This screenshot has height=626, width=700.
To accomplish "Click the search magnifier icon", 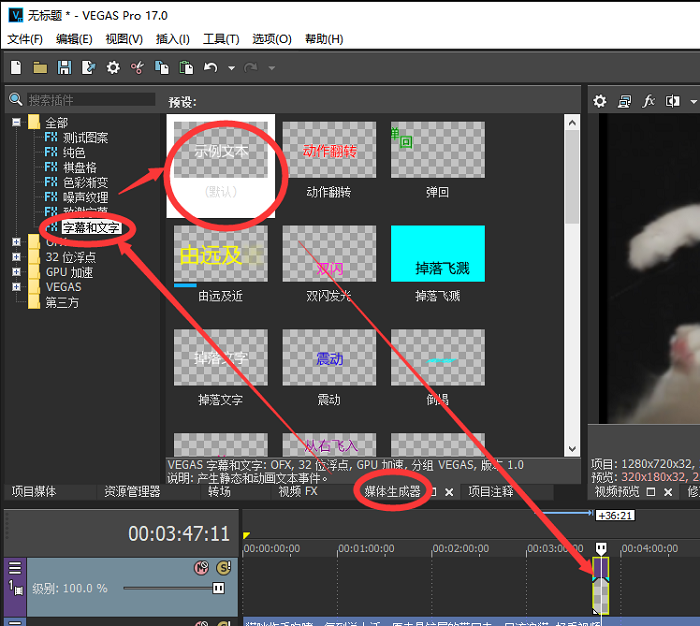I will 16,99.
